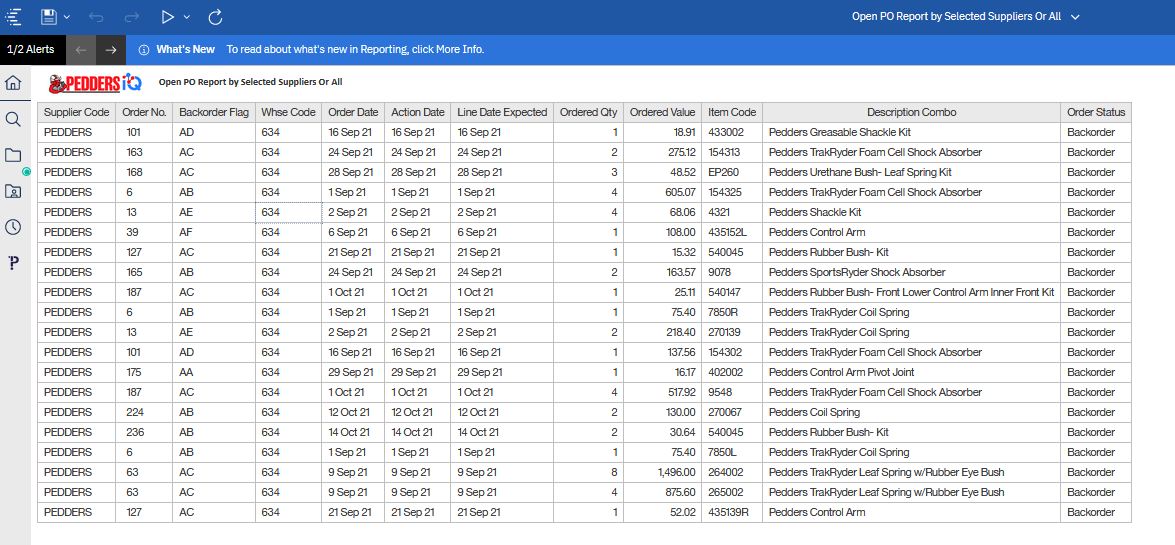Click ordered value 517.92 cell

(x=662, y=392)
